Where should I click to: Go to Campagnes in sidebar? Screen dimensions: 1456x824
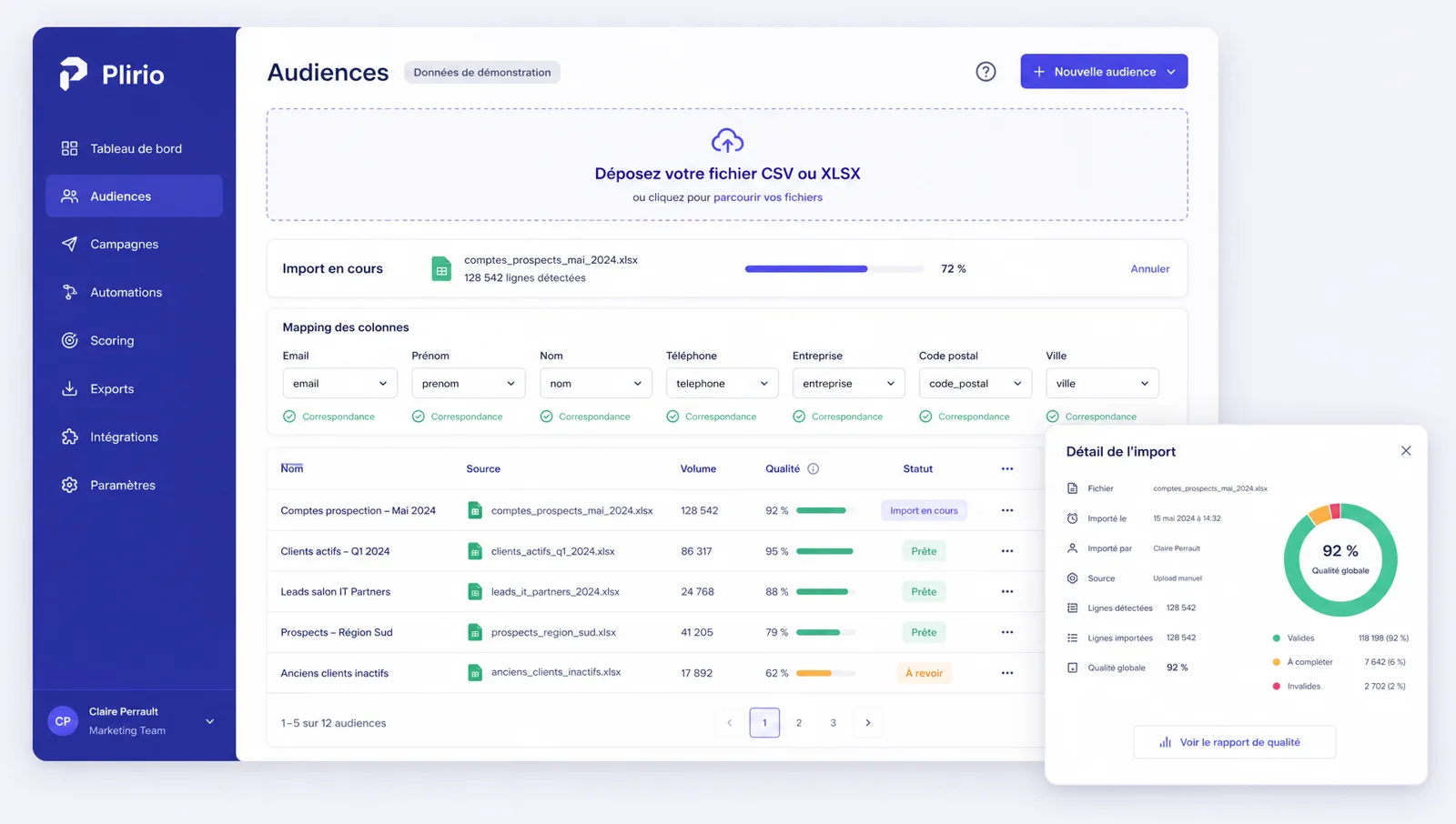[x=134, y=244]
